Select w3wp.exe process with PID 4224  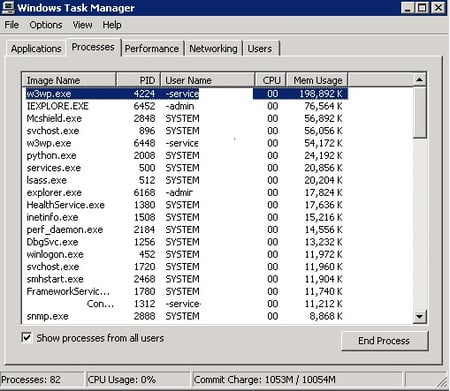click(x=187, y=94)
